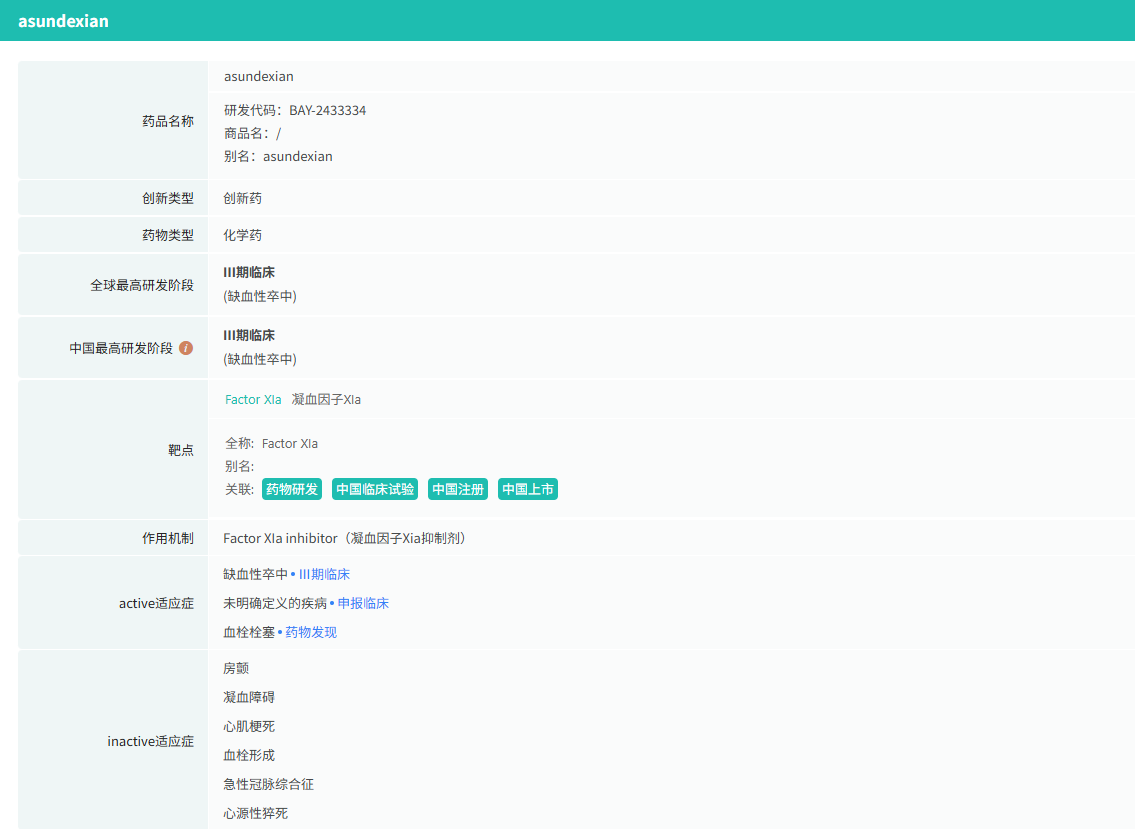Select 急性冠脉综合征 indication entry
Screen dimensions: 1135x829
268,784
